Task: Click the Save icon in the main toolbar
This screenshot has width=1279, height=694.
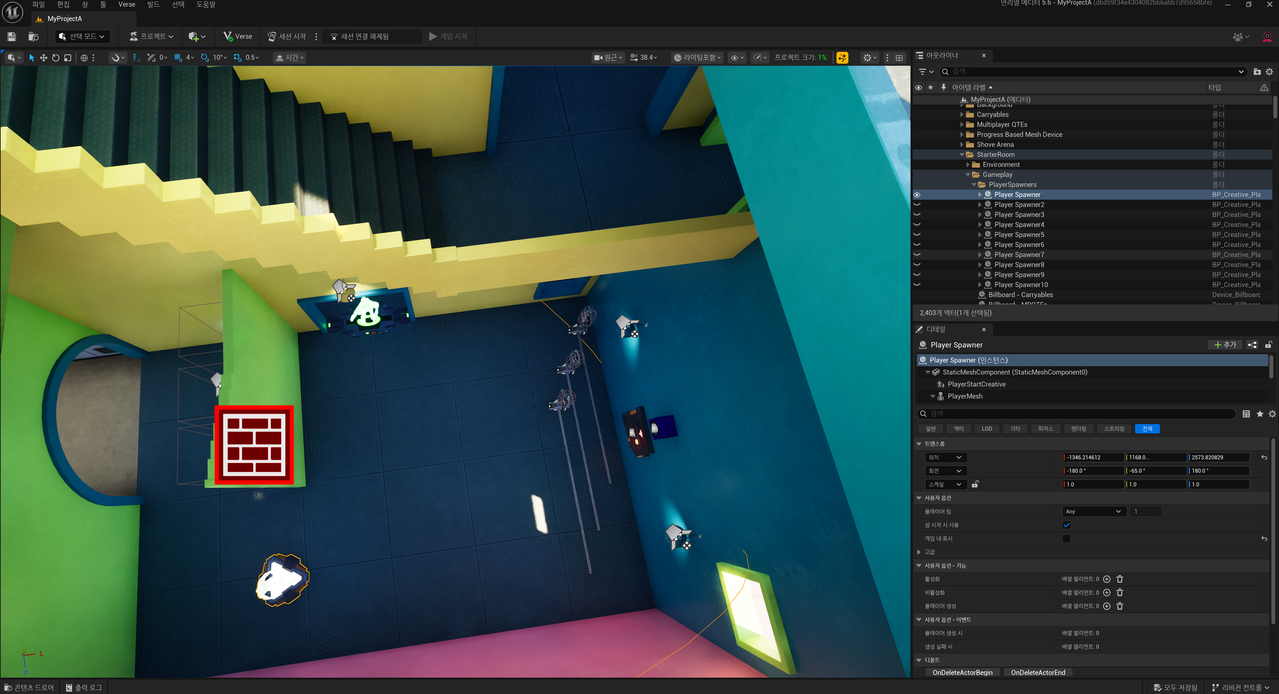Action: click(x=11, y=36)
